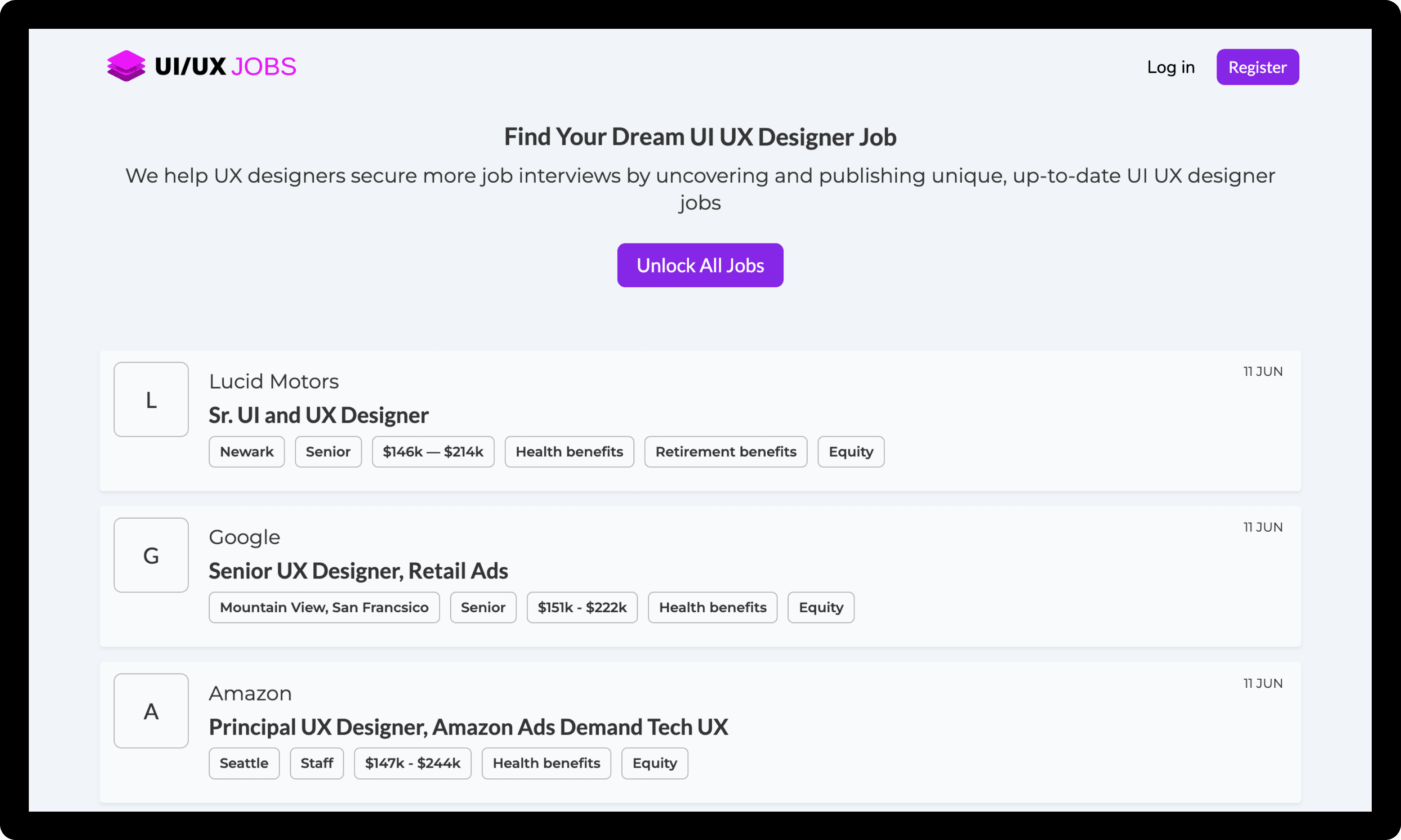Select the Seattle location tag
Image resolution: width=1401 pixels, height=840 pixels.
click(244, 763)
